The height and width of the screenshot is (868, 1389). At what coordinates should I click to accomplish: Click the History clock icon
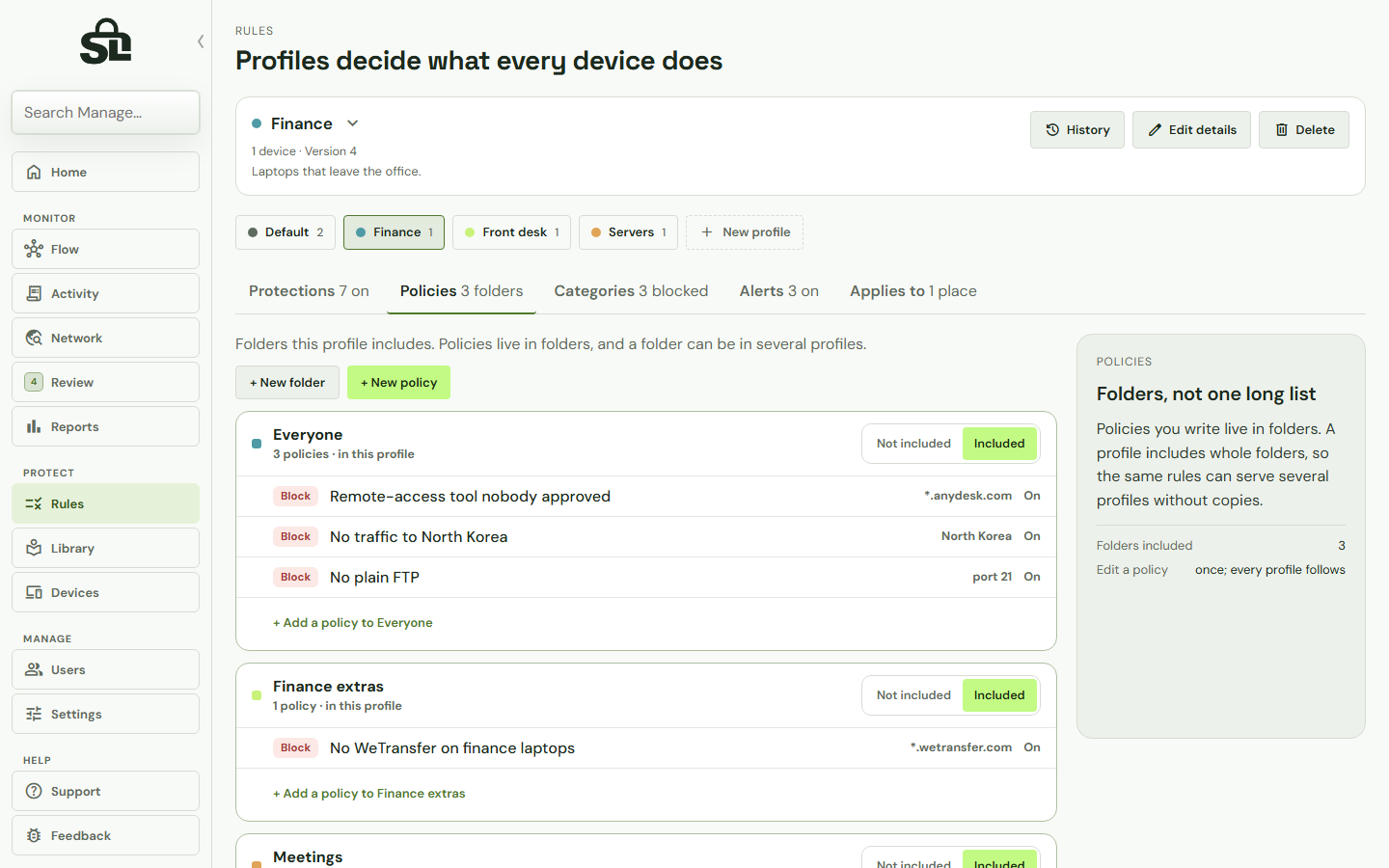pyautogui.click(x=1052, y=130)
